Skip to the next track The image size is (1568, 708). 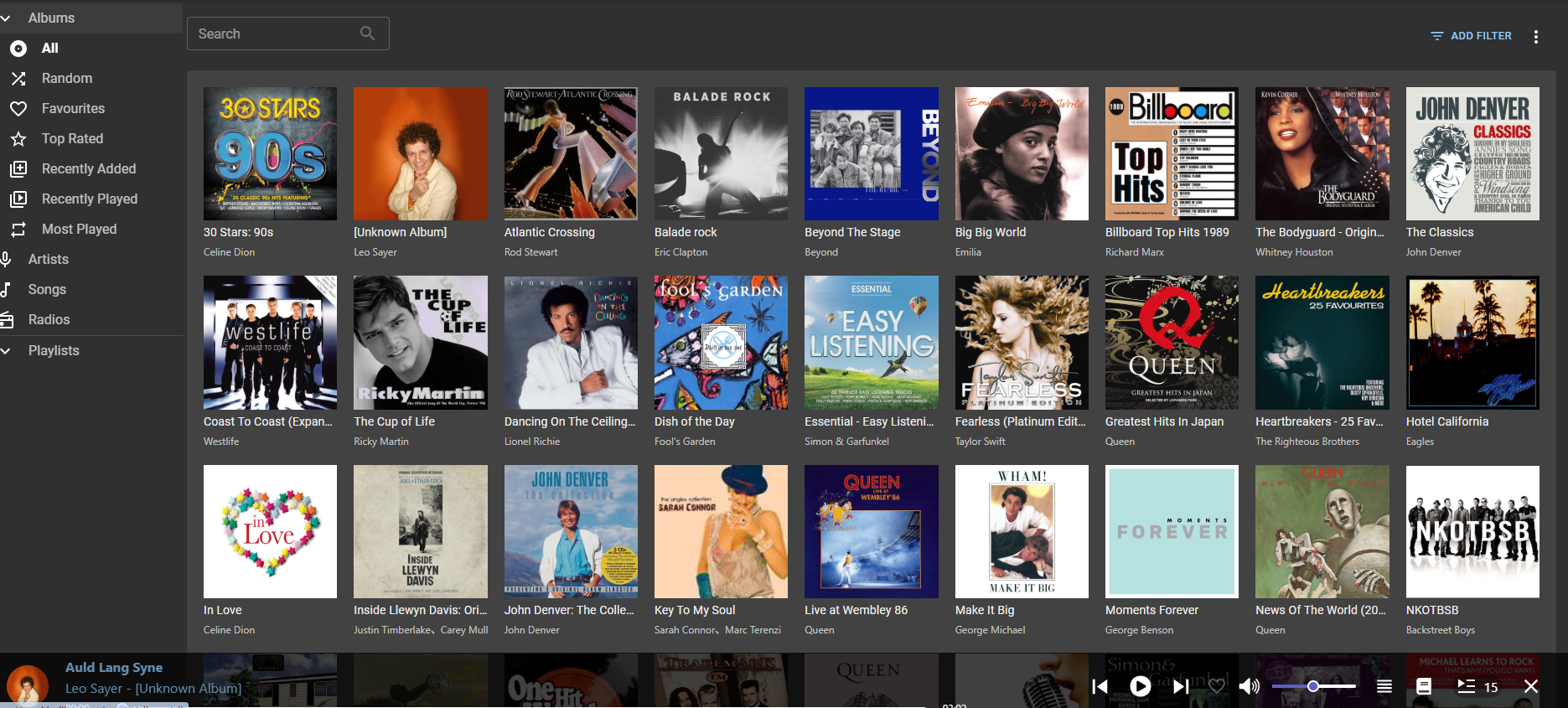click(x=1180, y=686)
